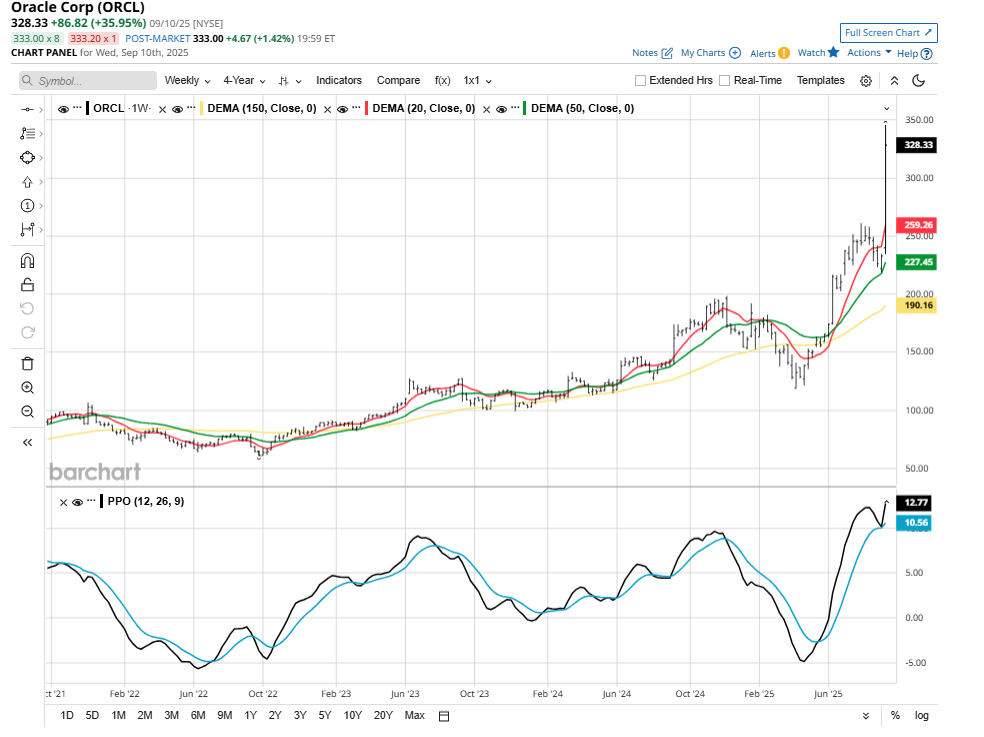Open the shapes drawing tool group

[27, 158]
